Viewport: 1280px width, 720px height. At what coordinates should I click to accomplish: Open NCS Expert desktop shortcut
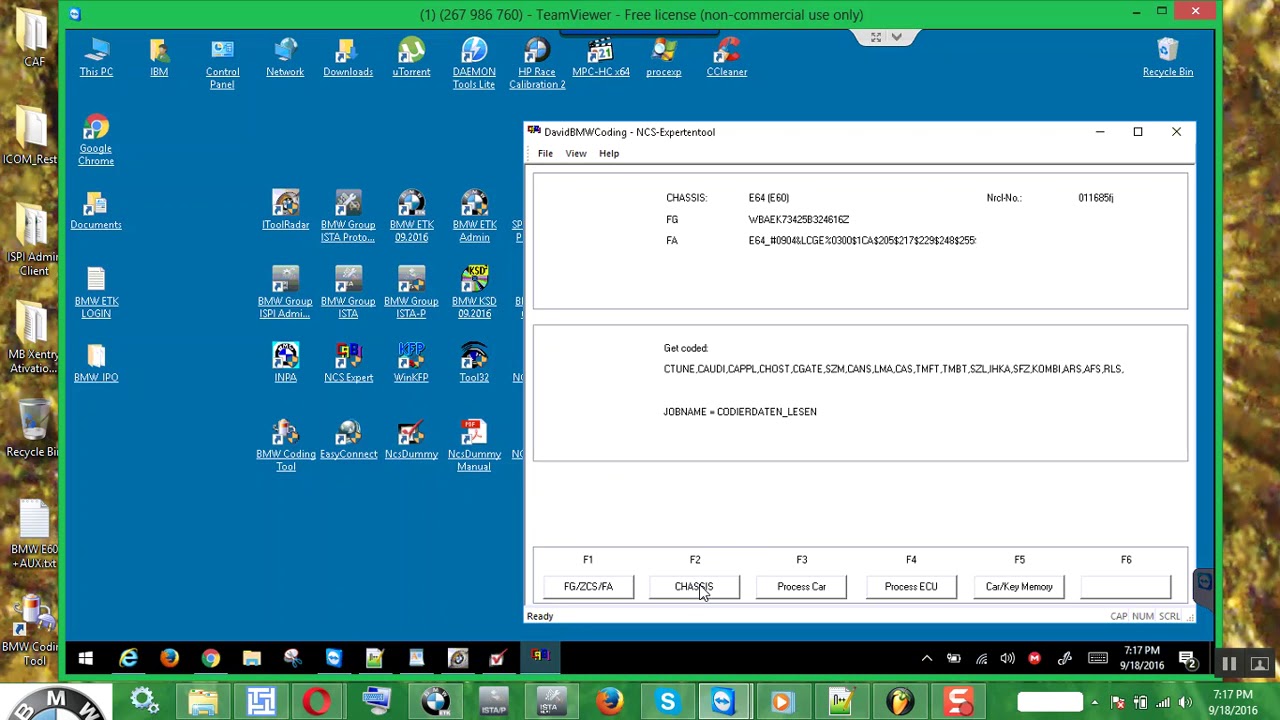coord(348,364)
